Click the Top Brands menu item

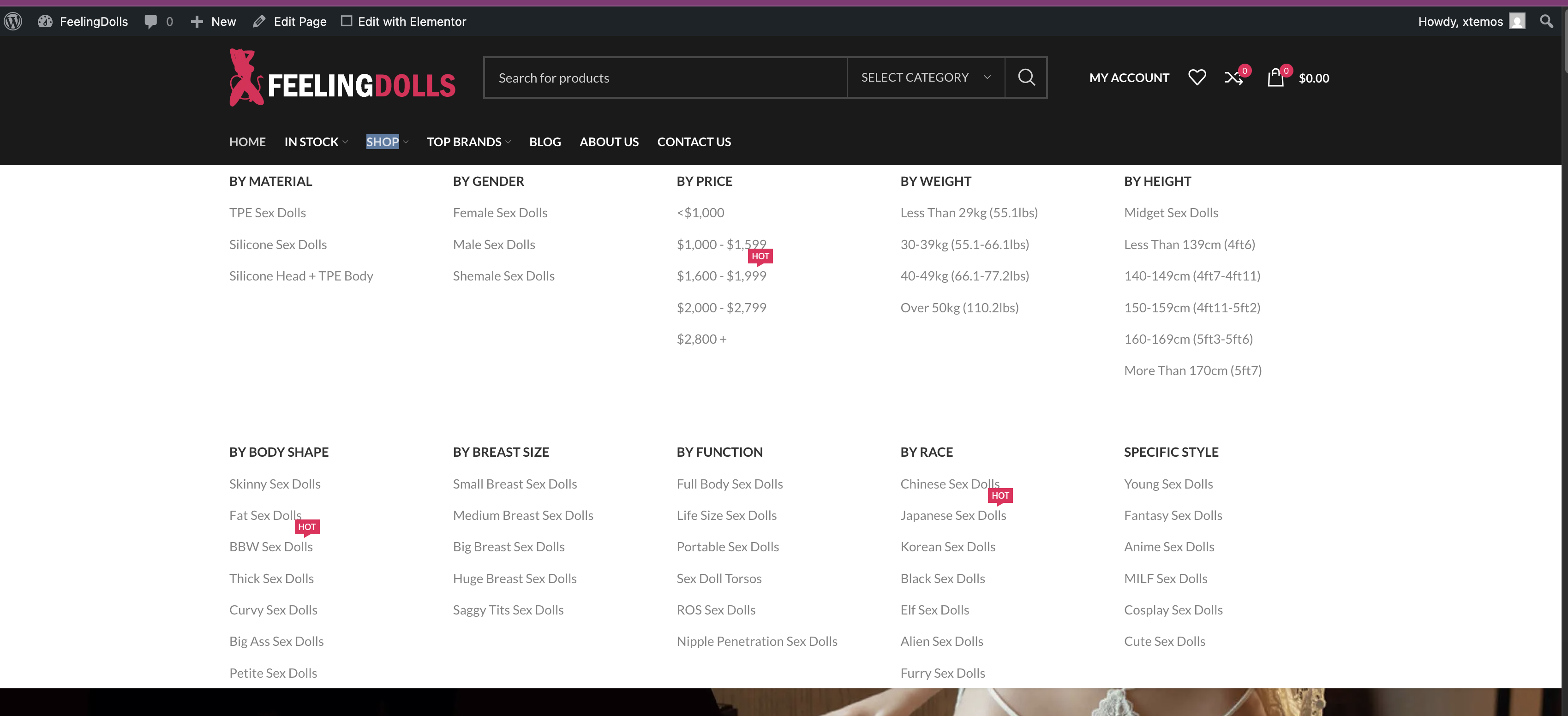coord(464,142)
